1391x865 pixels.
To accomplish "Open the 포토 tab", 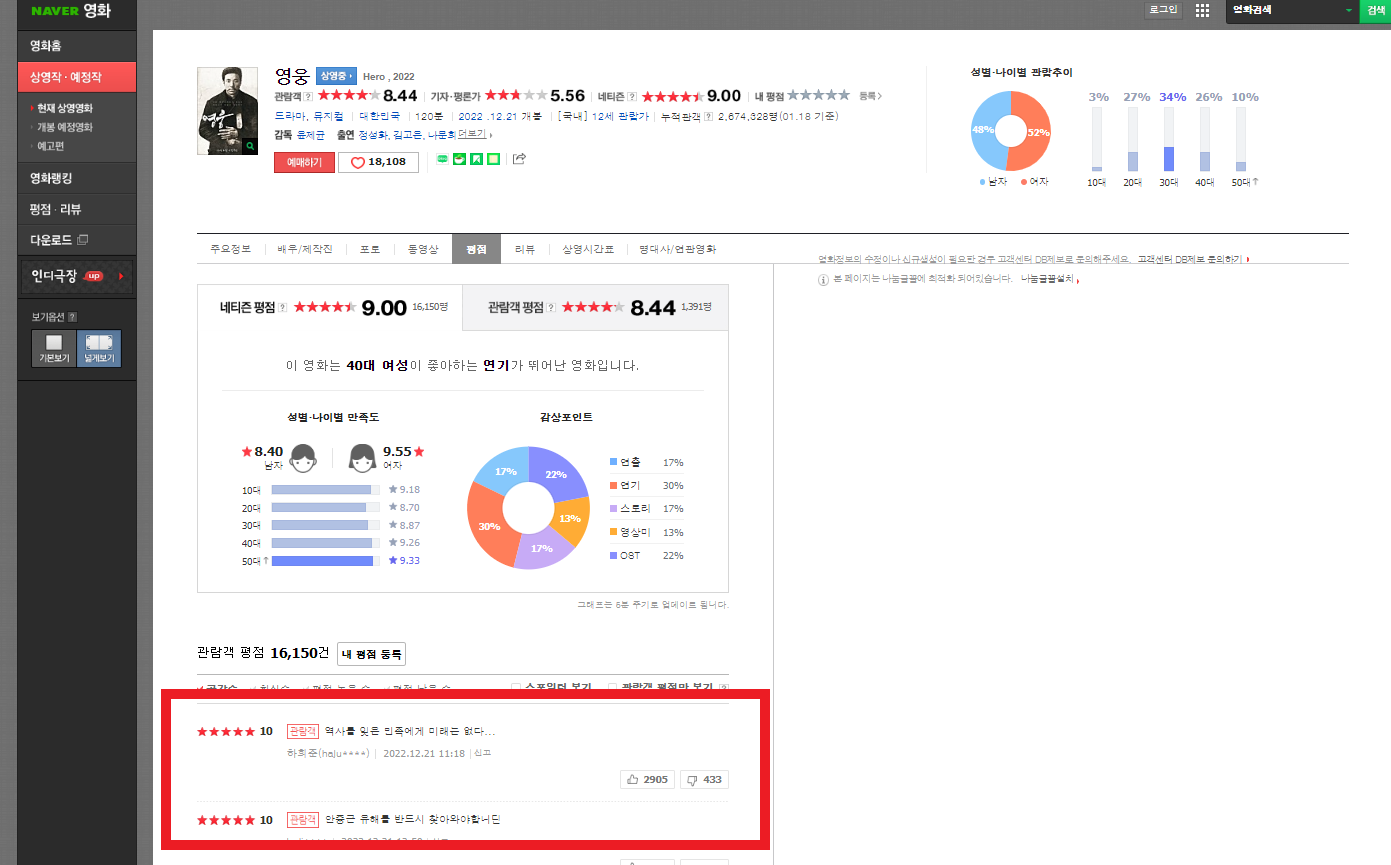I will click(370, 249).
